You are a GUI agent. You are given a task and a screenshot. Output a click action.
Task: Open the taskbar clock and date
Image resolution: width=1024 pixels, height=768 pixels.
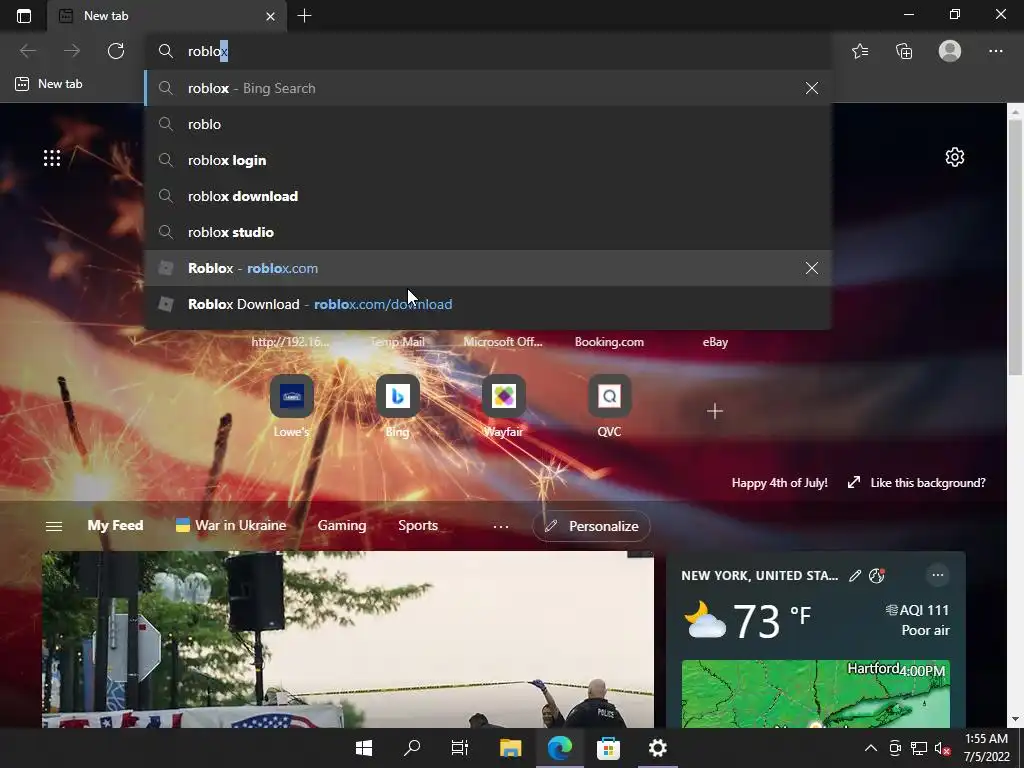click(x=986, y=748)
